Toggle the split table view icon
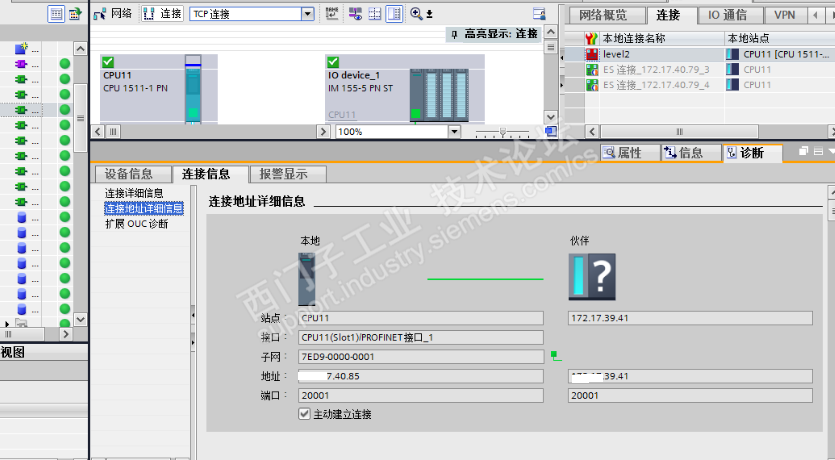835x460 pixels. 394,14
